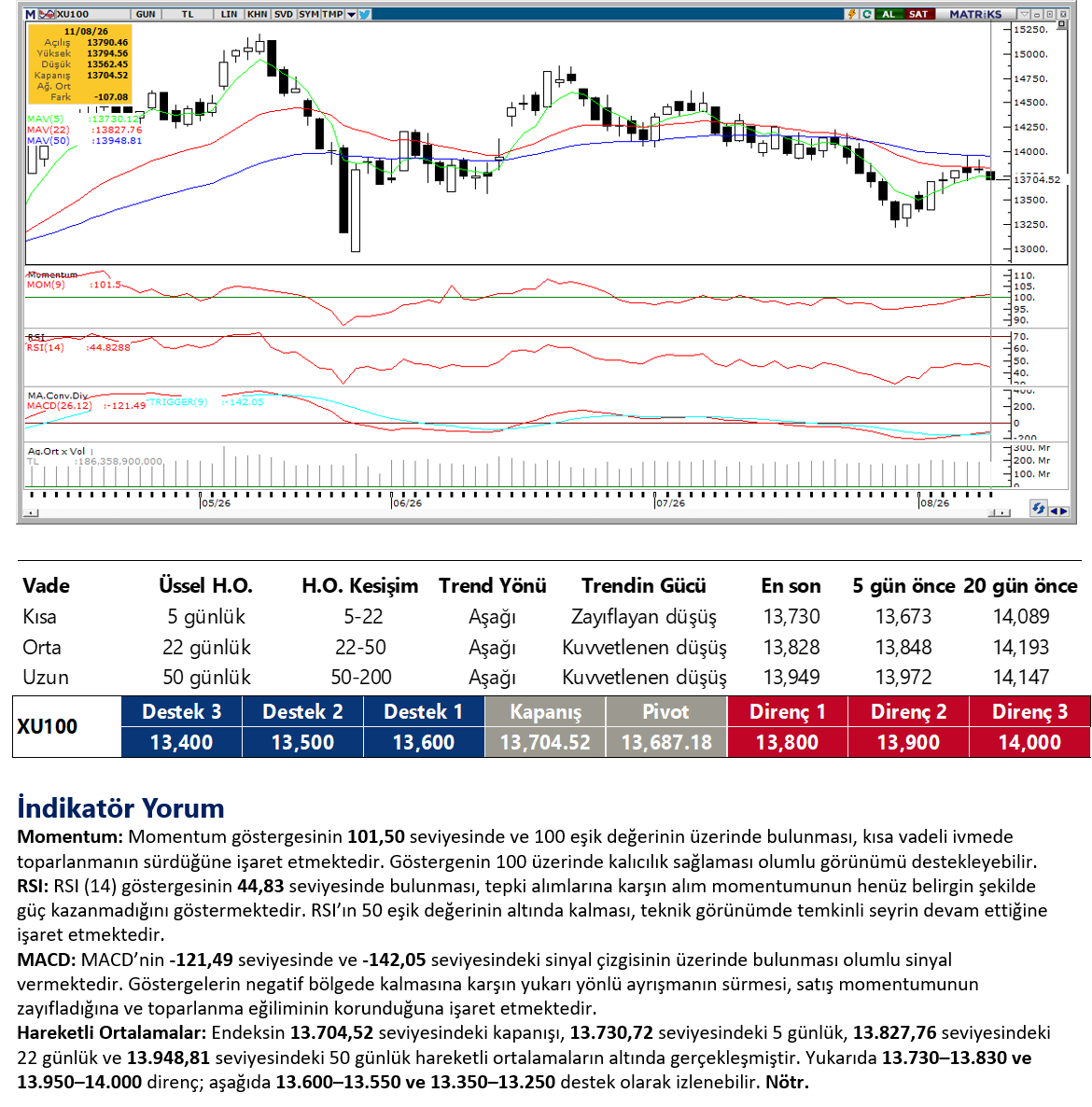Click the Ag.Ort x Vol volume label

click(x=56, y=451)
